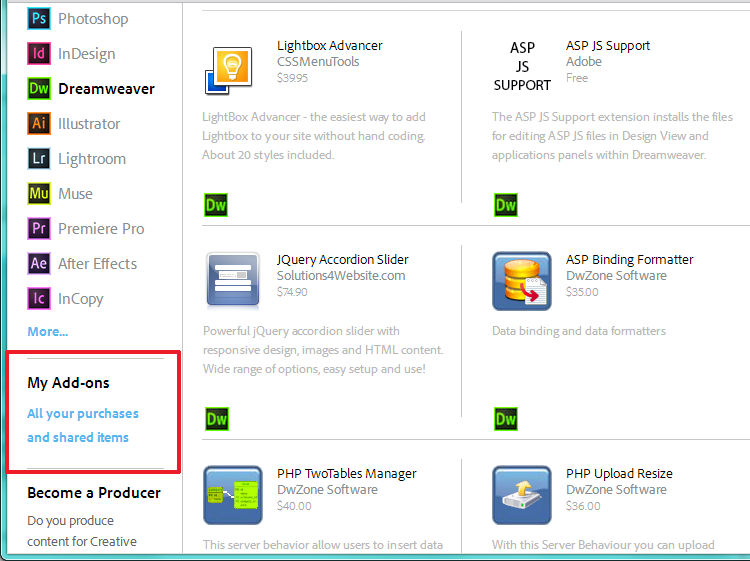750x561 pixels.
Task: Click the $36.00 price
Action: point(583,506)
